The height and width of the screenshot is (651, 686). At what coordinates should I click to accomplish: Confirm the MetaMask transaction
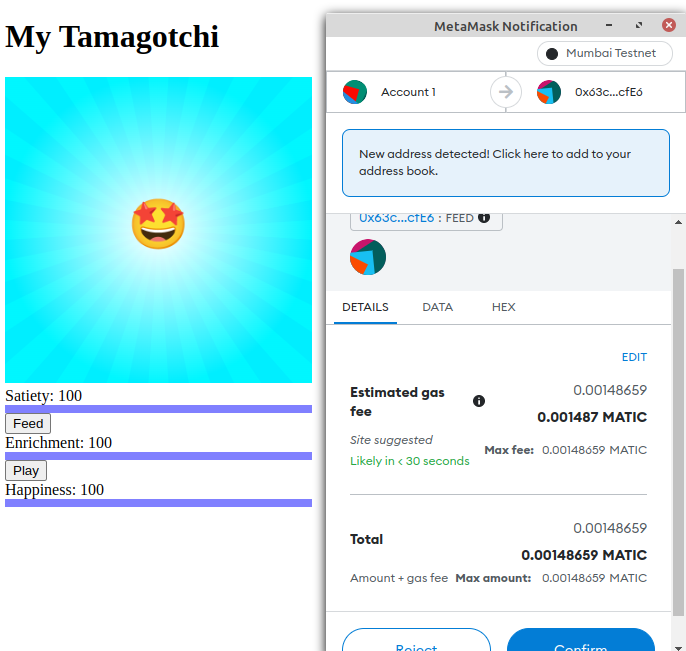pos(581,641)
